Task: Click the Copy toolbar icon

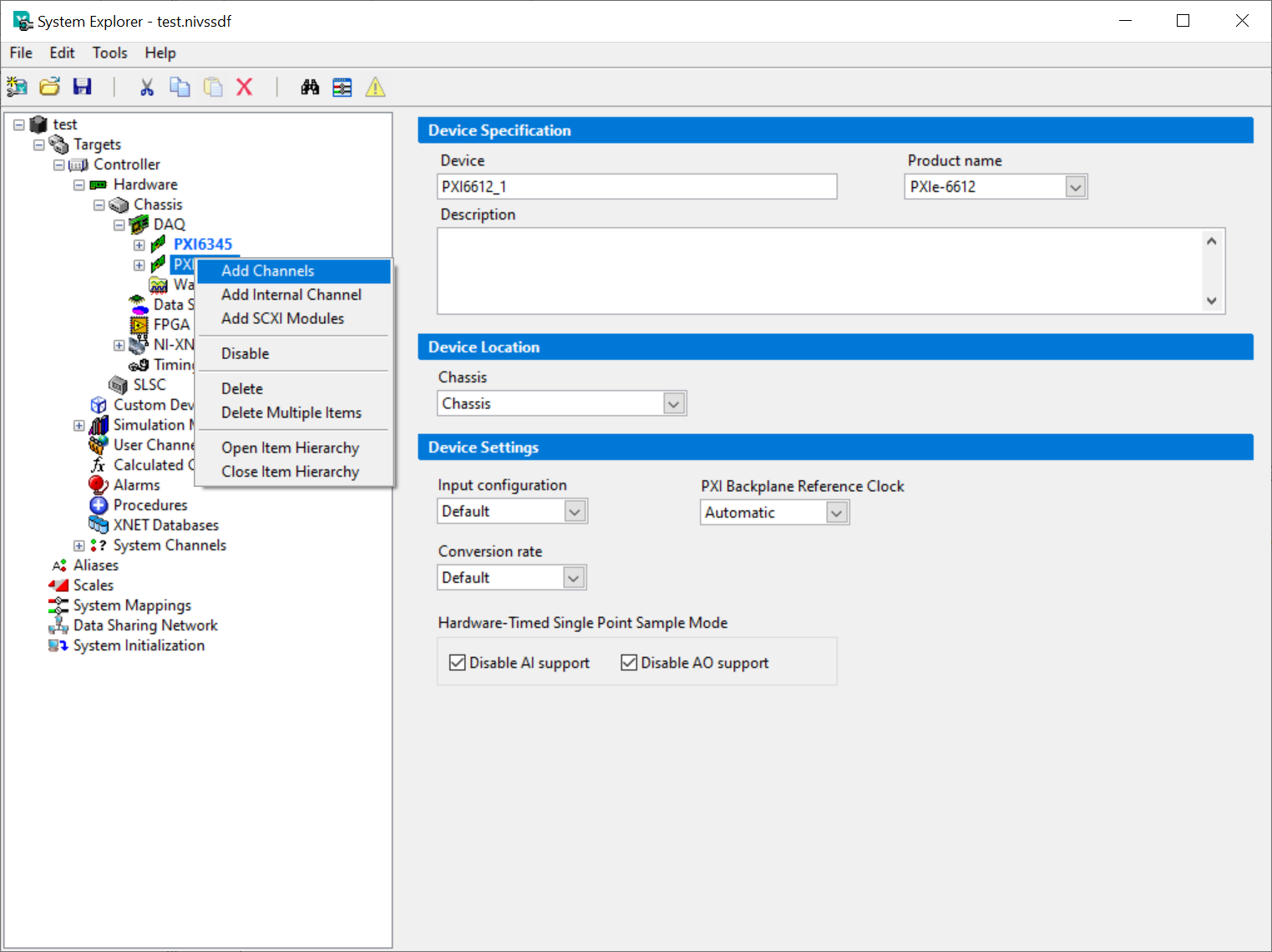Action: click(x=180, y=87)
